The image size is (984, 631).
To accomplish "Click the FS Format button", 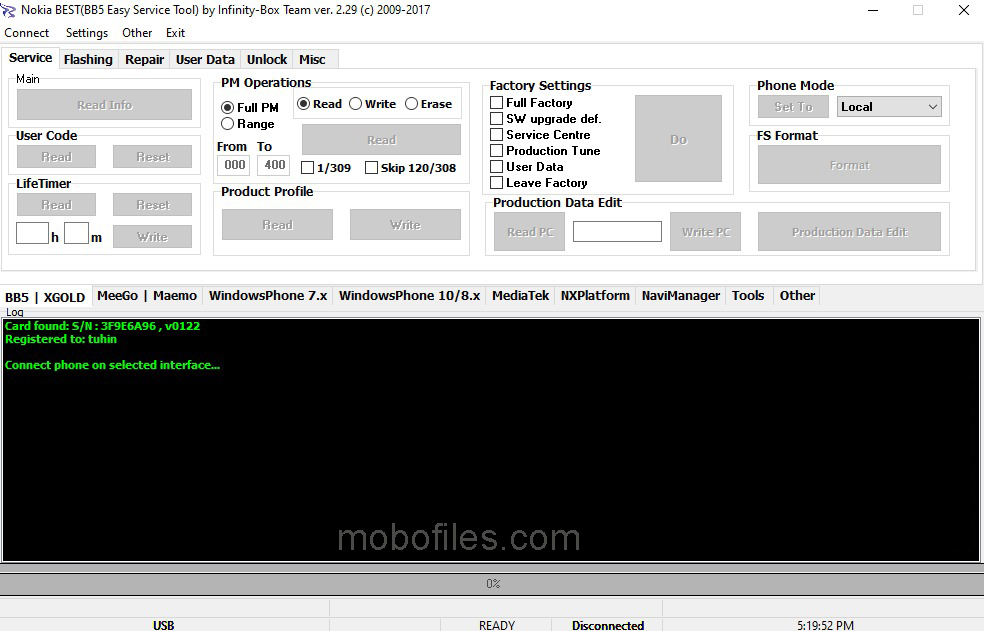I will point(849,165).
